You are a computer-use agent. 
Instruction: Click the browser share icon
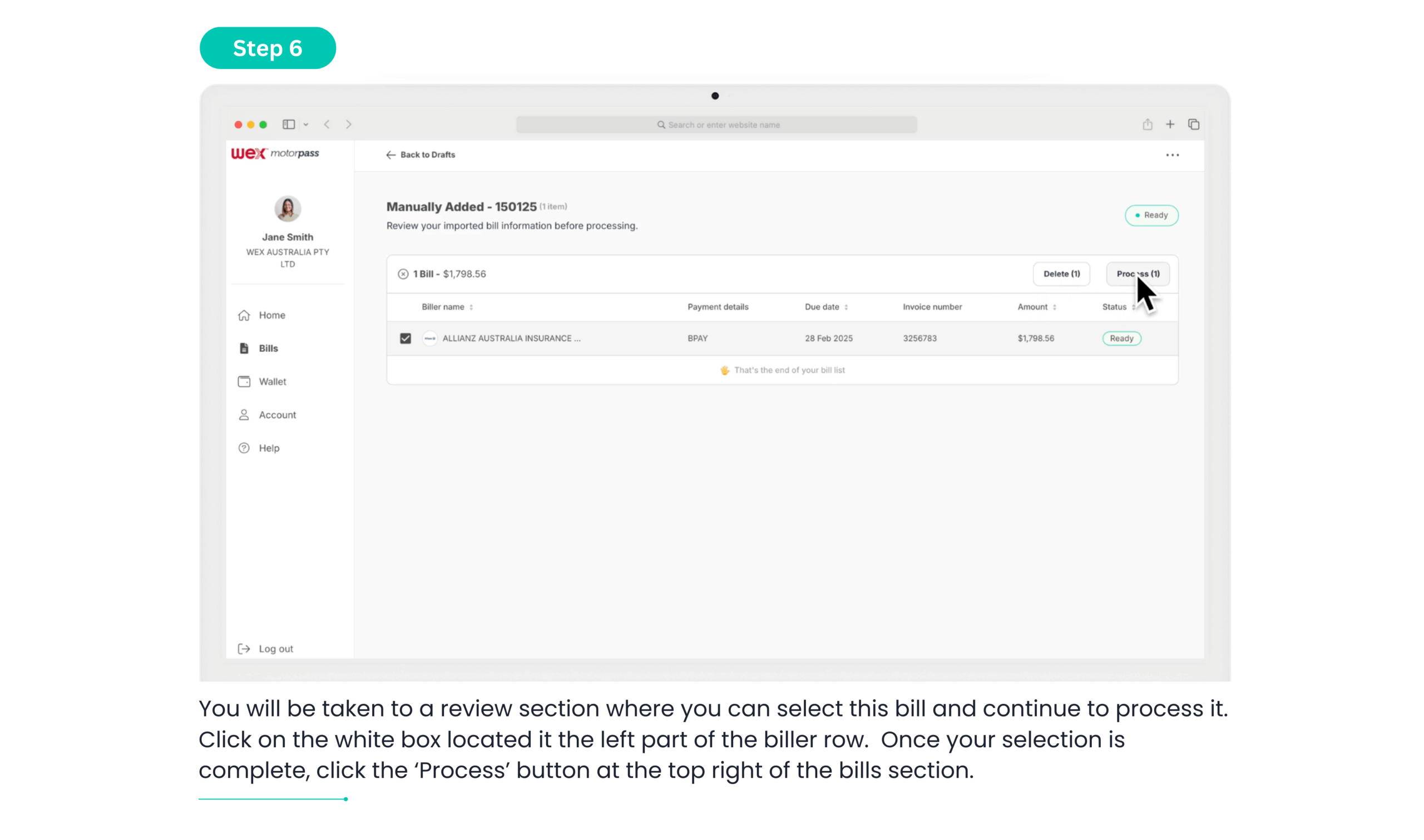[x=1147, y=125]
